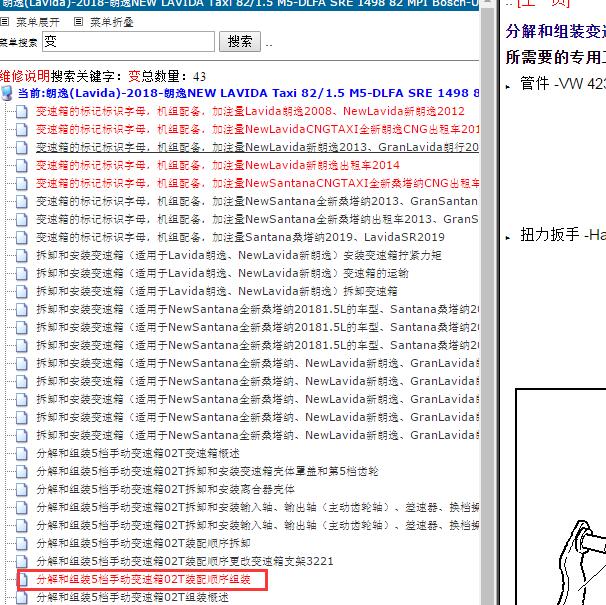
Task: Open document icon beside 02T装配顺序拆卸
Action: pos(22,544)
